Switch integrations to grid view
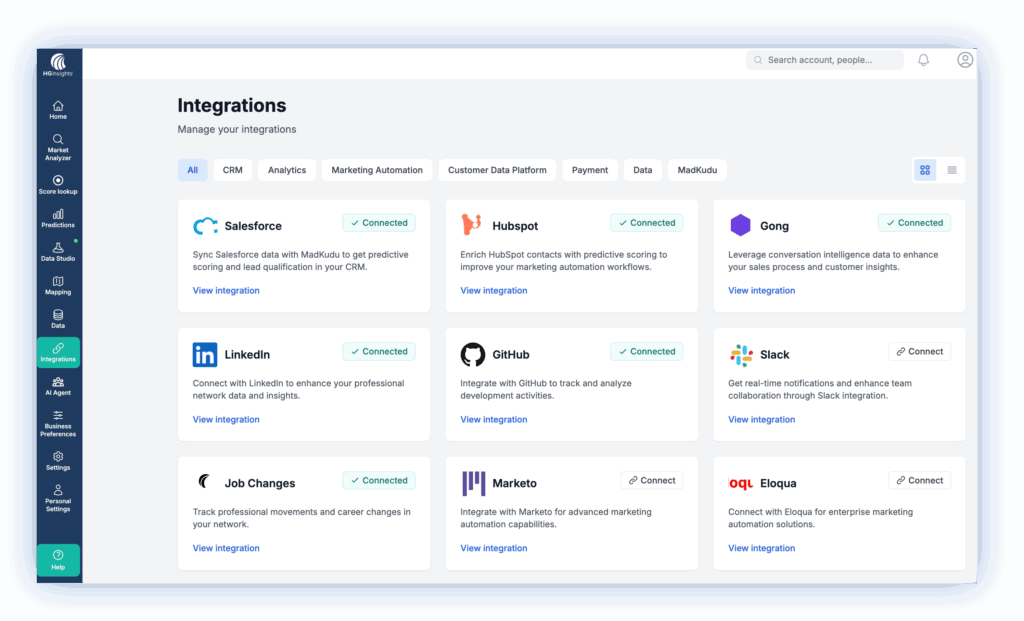 (924, 170)
